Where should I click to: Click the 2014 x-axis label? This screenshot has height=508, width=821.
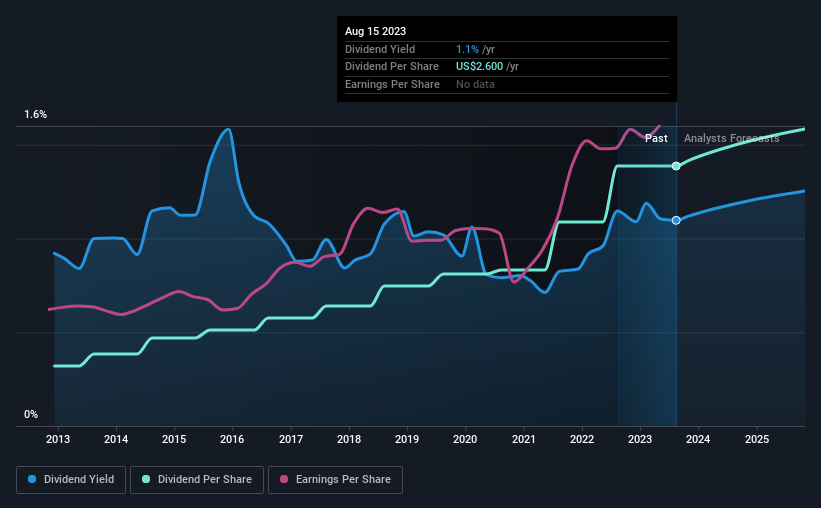point(116,439)
